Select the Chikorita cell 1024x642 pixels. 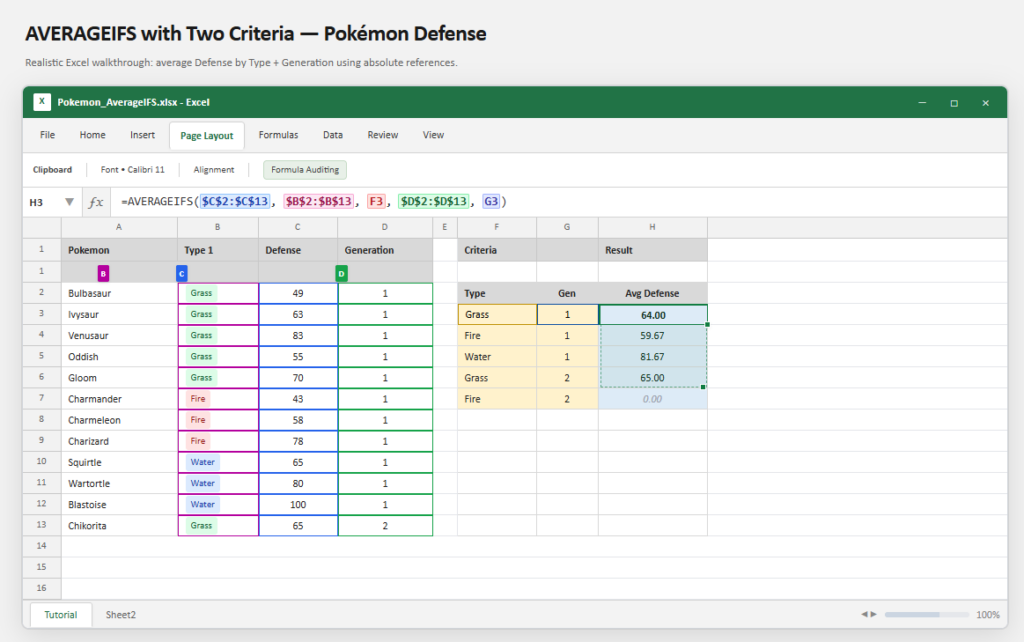119,526
